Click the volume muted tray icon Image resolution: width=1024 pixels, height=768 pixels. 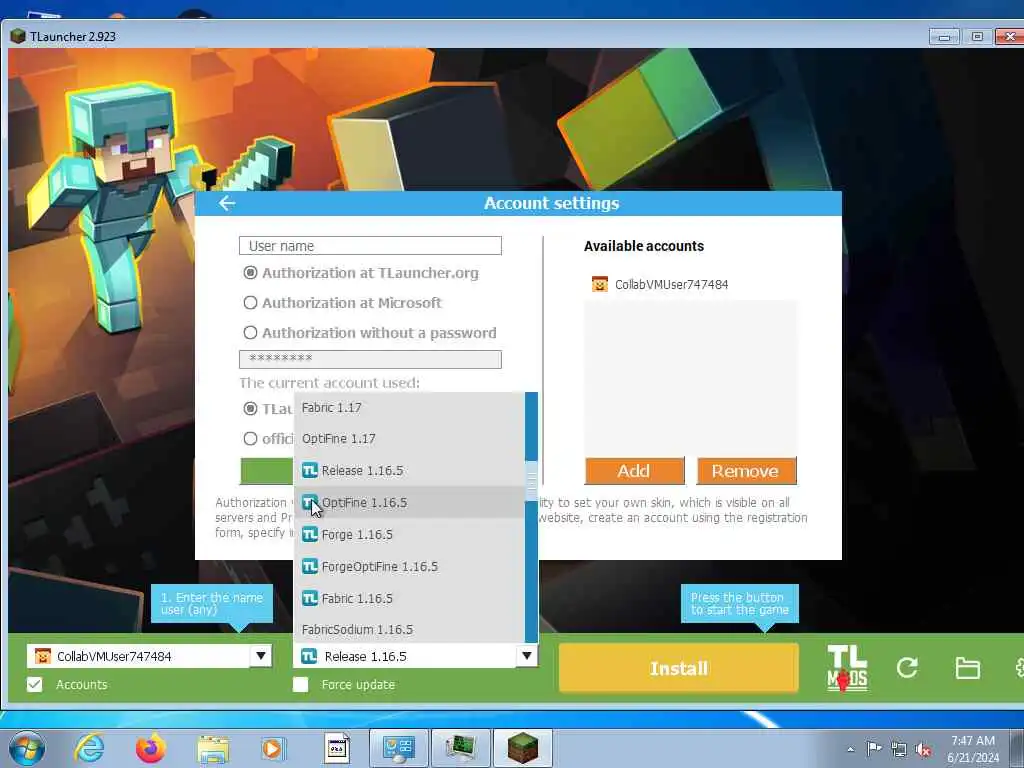pyautogui.click(x=923, y=749)
